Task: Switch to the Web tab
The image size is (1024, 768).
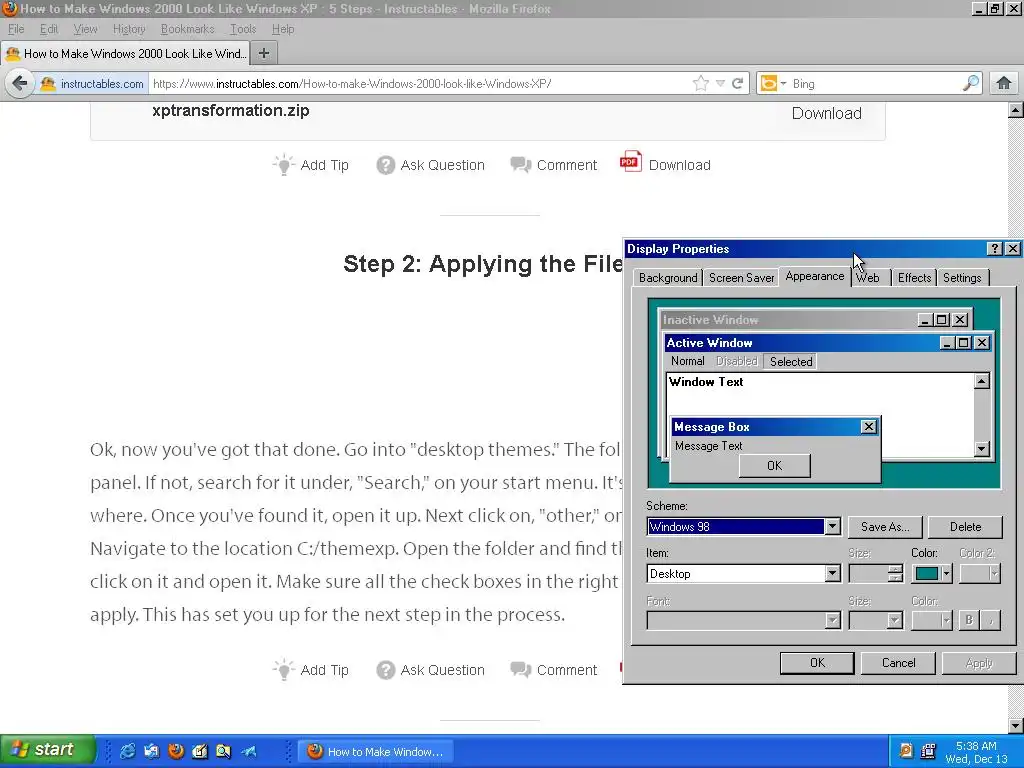Action: point(868,278)
